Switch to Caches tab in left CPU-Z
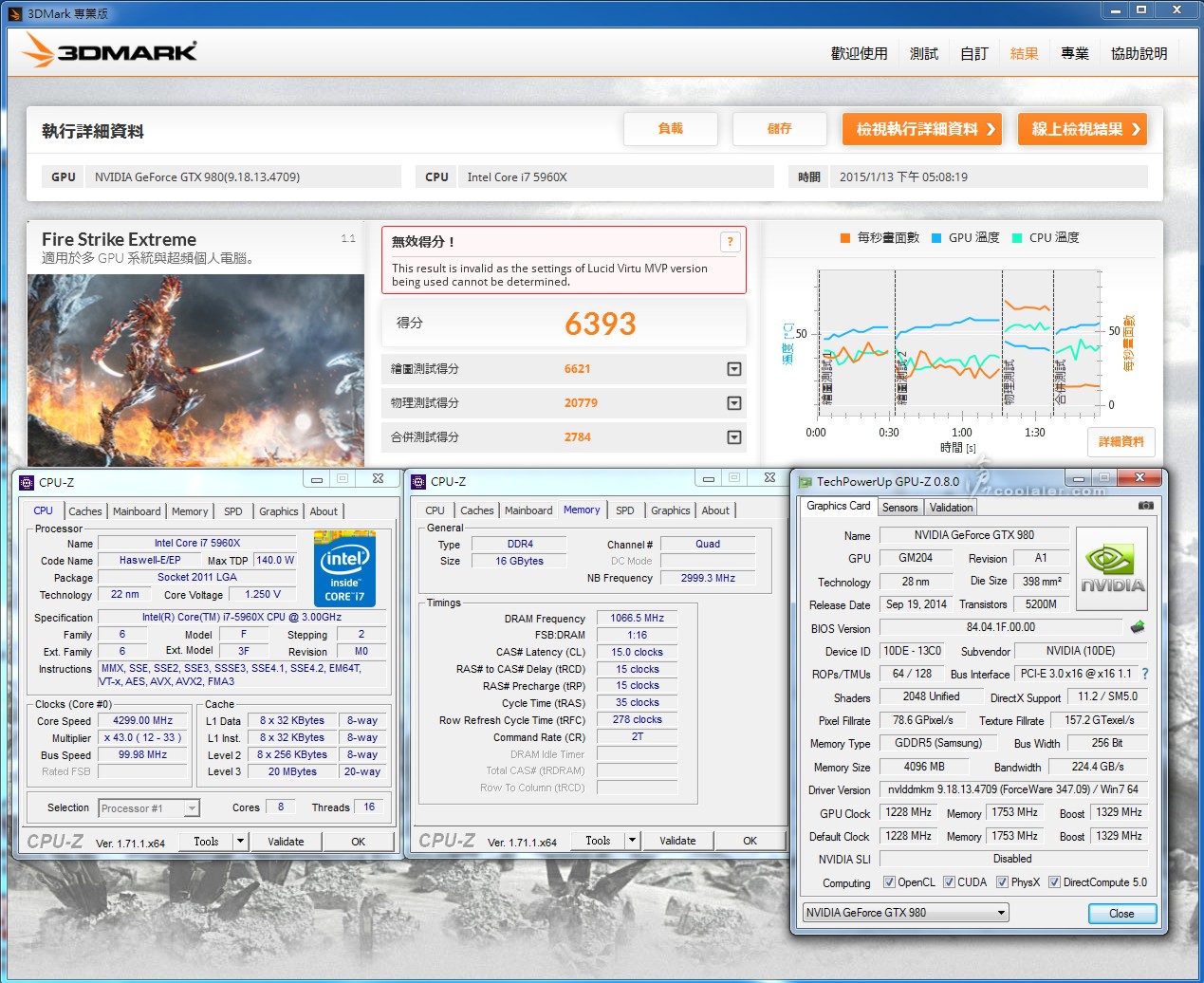Screen dimensions: 1204x983 click(85, 511)
